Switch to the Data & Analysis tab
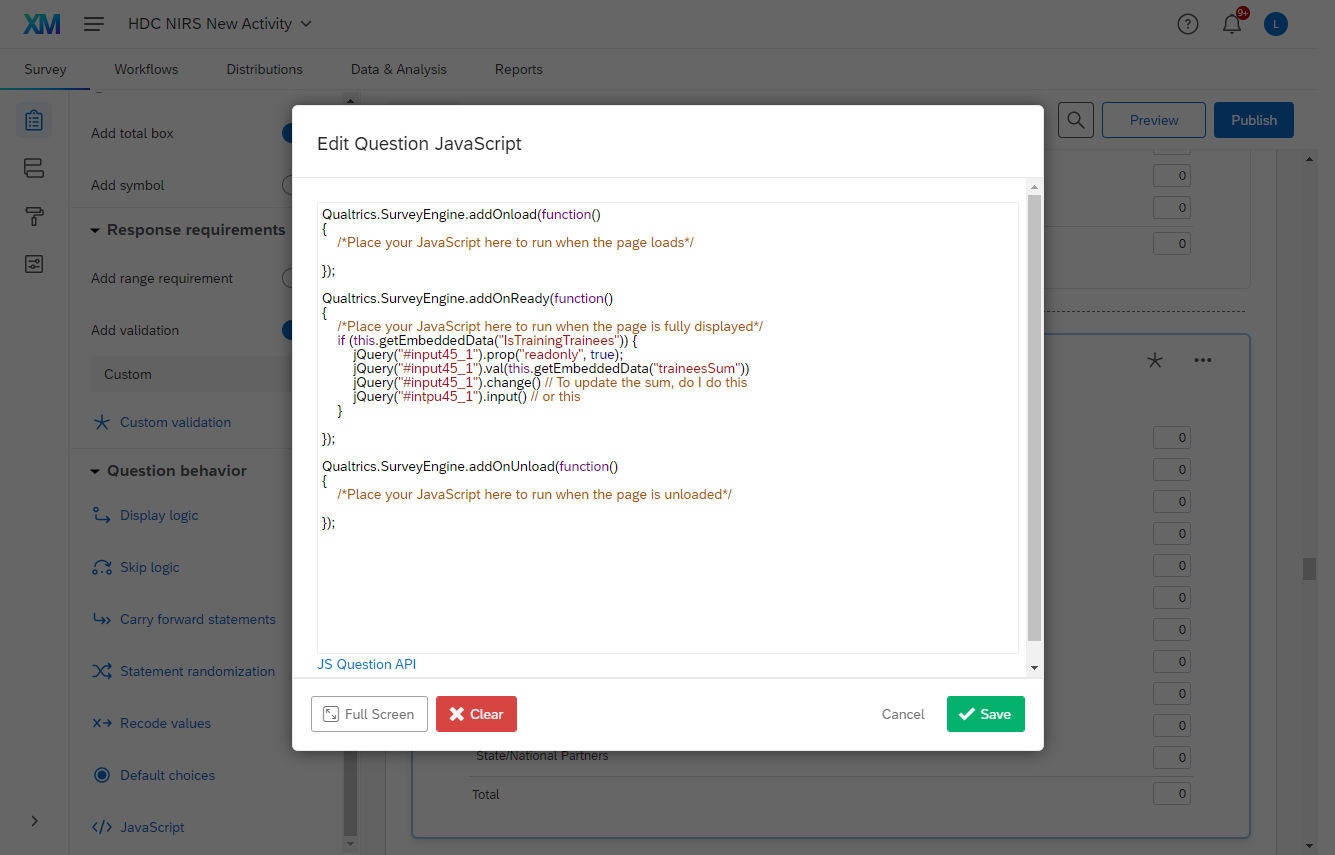Screen dimensions: 1335x855 [x=399, y=69]
